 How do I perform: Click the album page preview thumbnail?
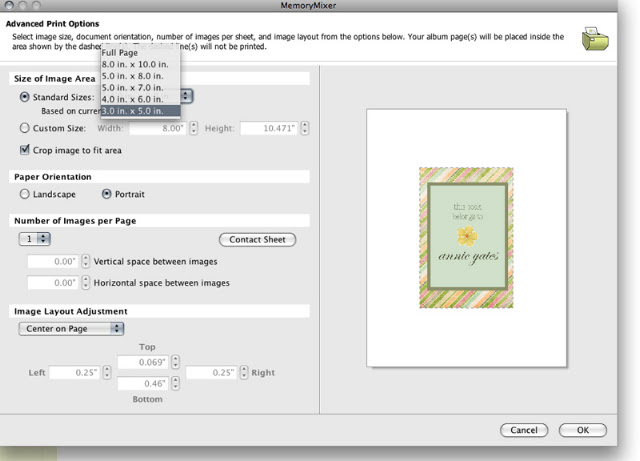[x=467, y=238]
